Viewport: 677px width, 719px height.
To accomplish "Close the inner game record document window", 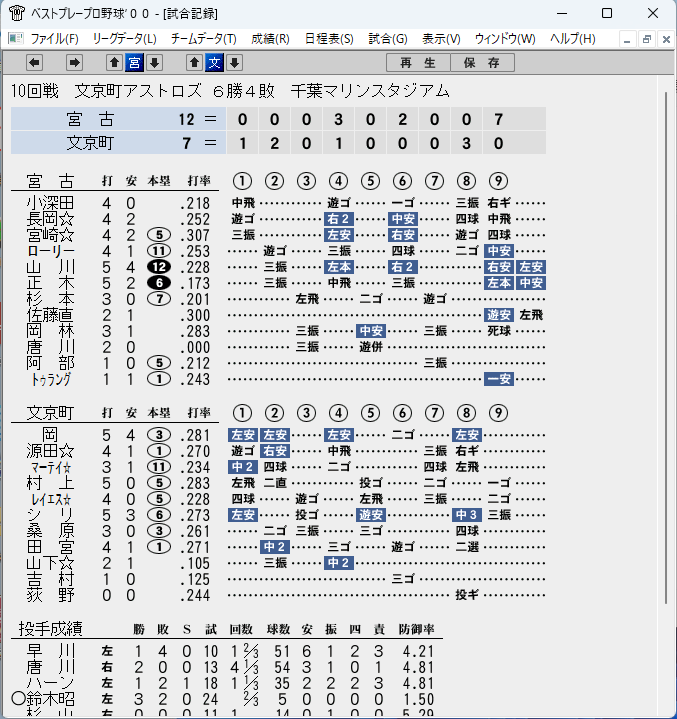I will tap(666, 39).
